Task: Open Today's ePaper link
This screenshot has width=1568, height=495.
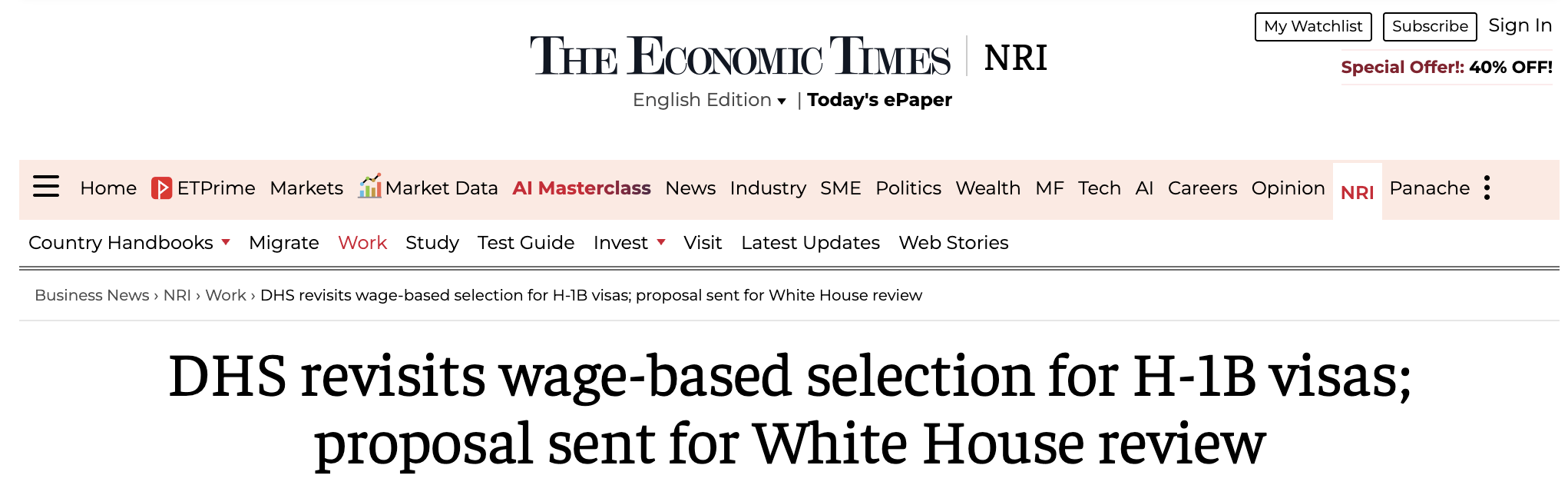Action: pos(879,100)
